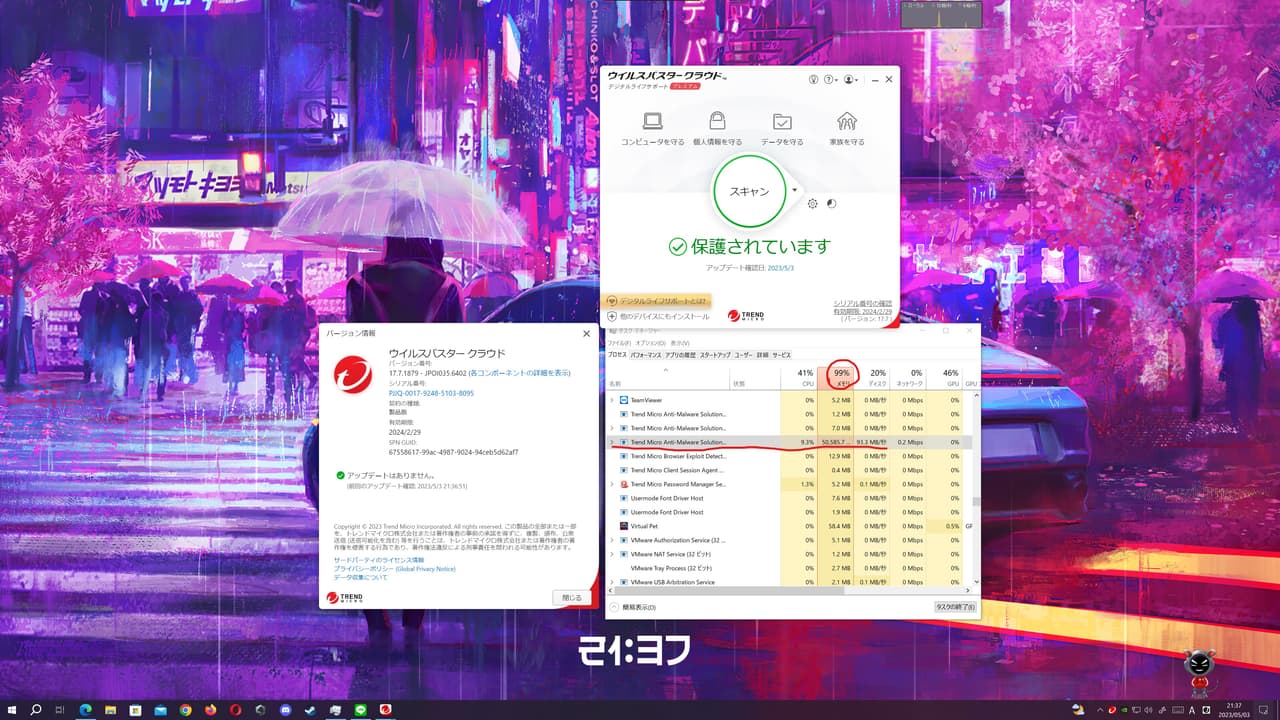Switch to ユーザー tab

tap(743, 355)
